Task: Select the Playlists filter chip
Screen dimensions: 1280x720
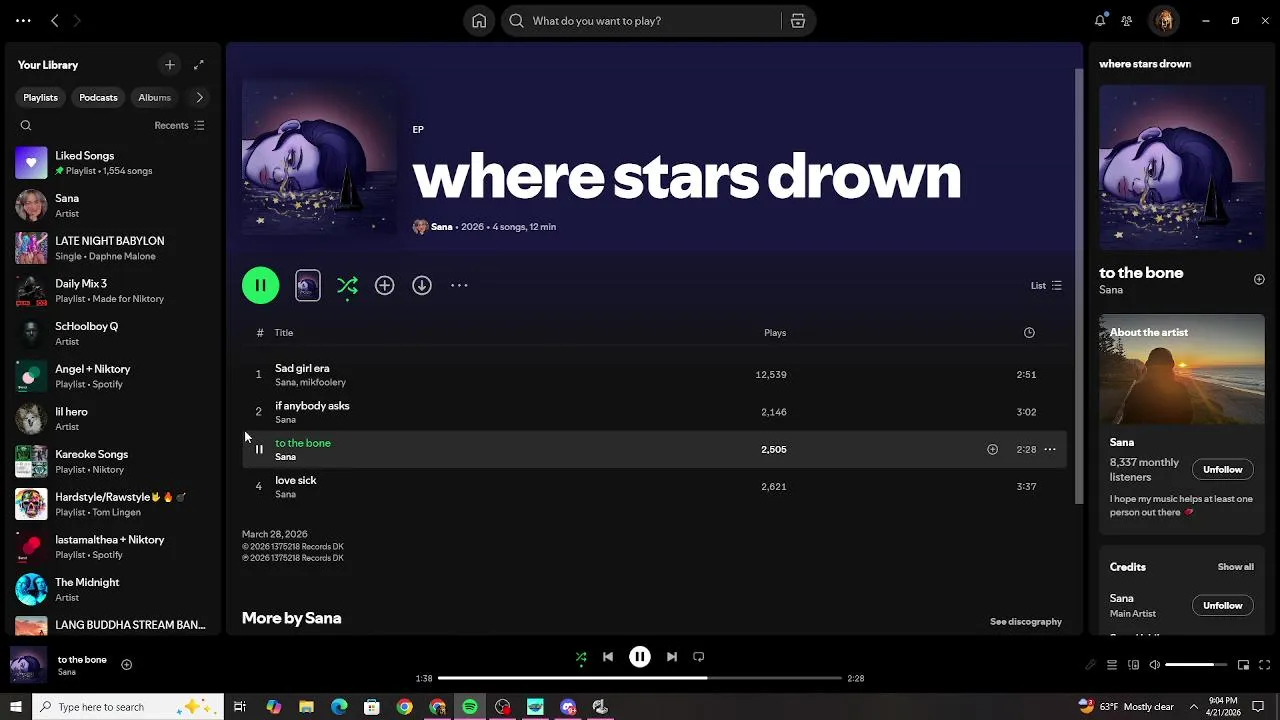Action: [41, 97]
